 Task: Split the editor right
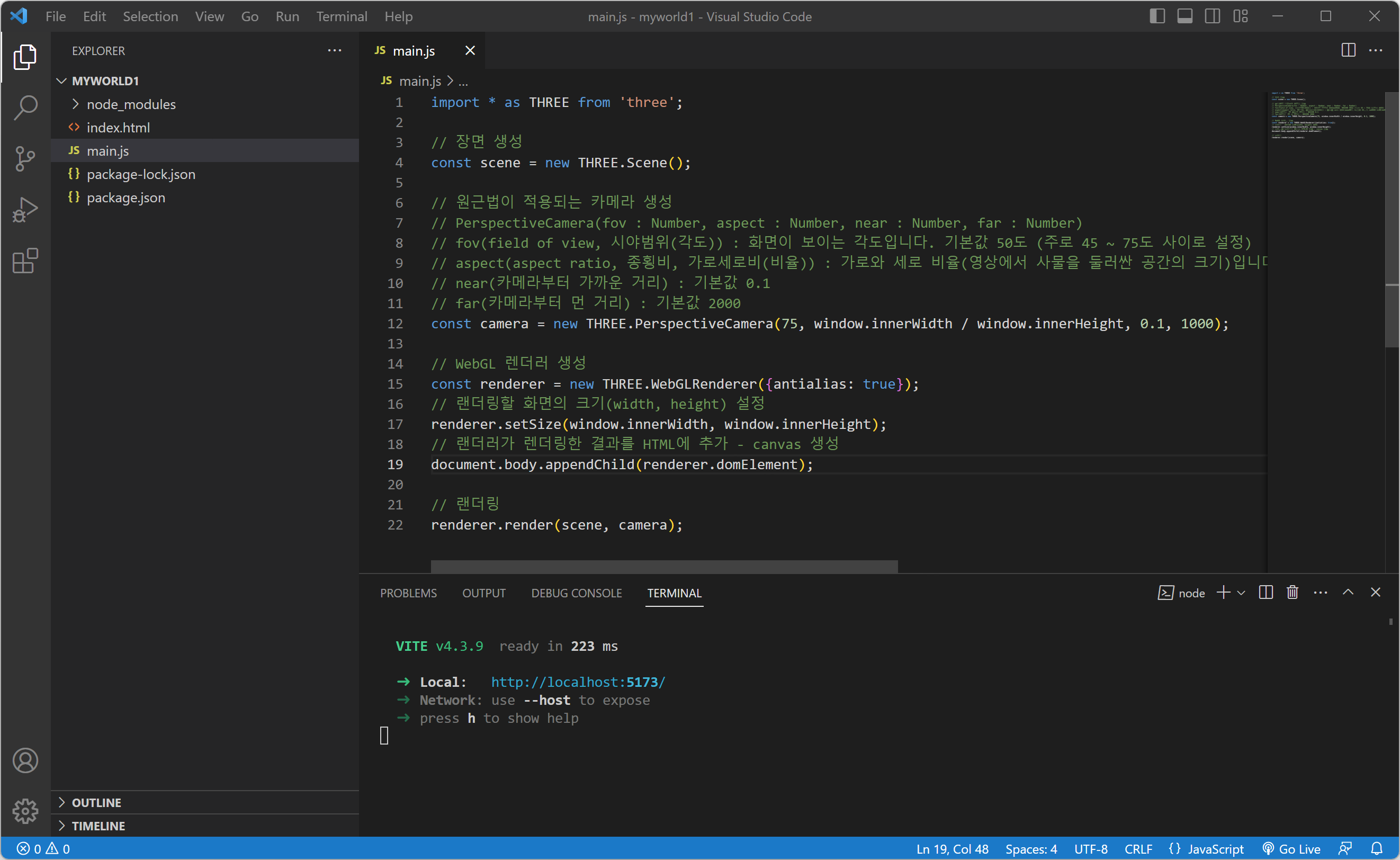tap(1348, 50)
